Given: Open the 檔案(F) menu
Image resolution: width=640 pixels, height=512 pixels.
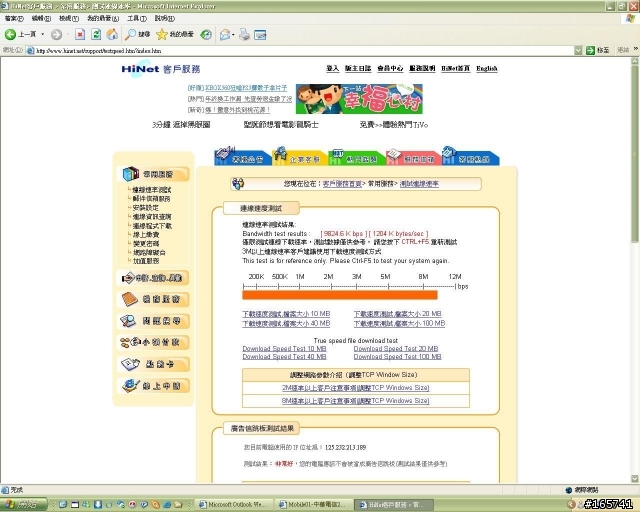Looking at the screenshot, I should 14,18.
